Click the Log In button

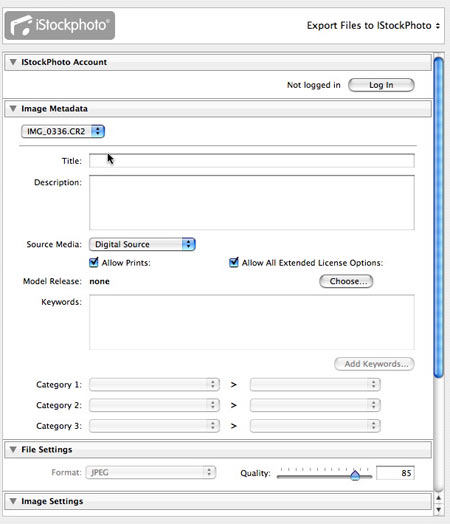pos(381,85)
